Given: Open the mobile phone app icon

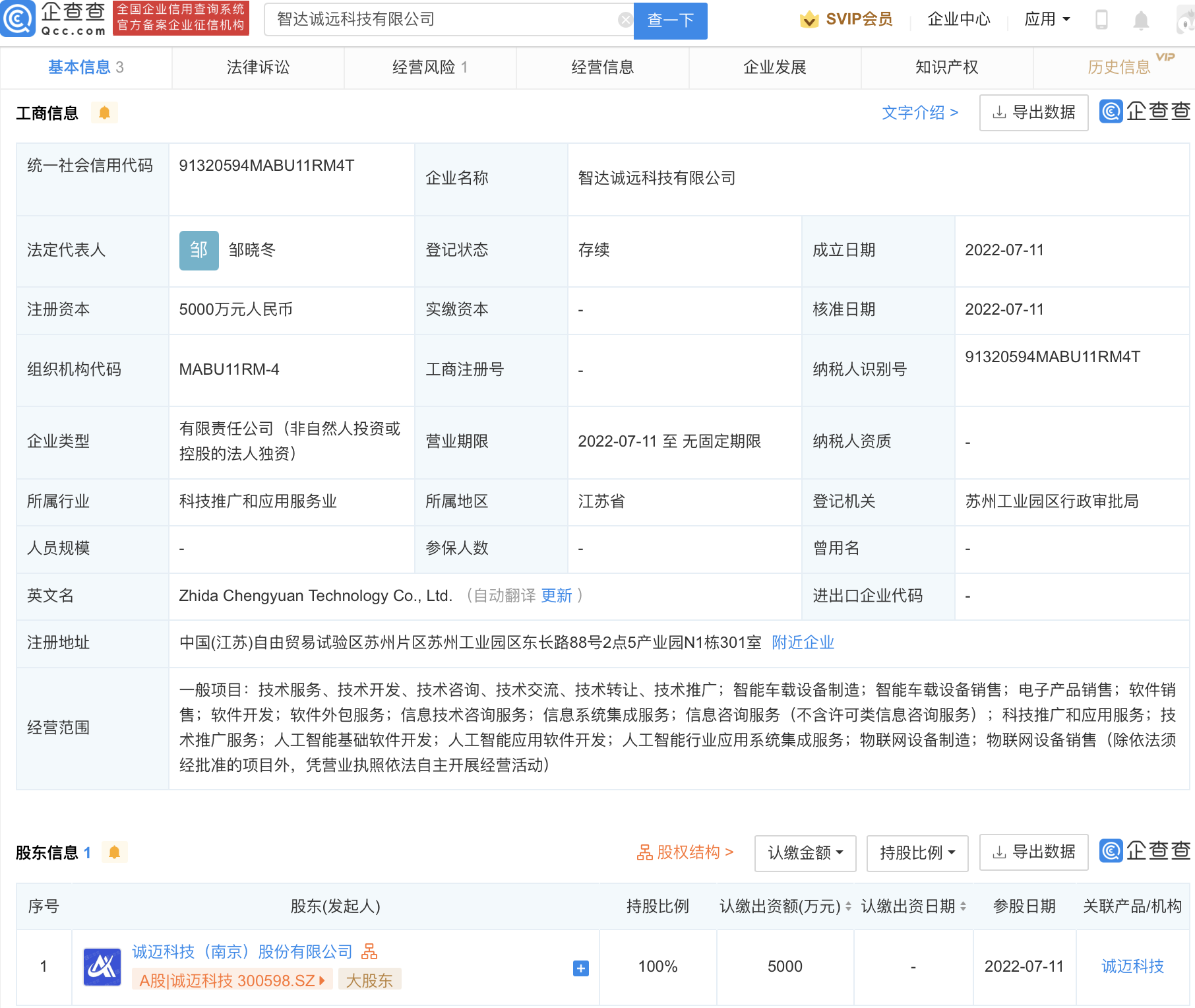Looking at the screenshot, I should pyautogui.click(x=1101, y=20).
